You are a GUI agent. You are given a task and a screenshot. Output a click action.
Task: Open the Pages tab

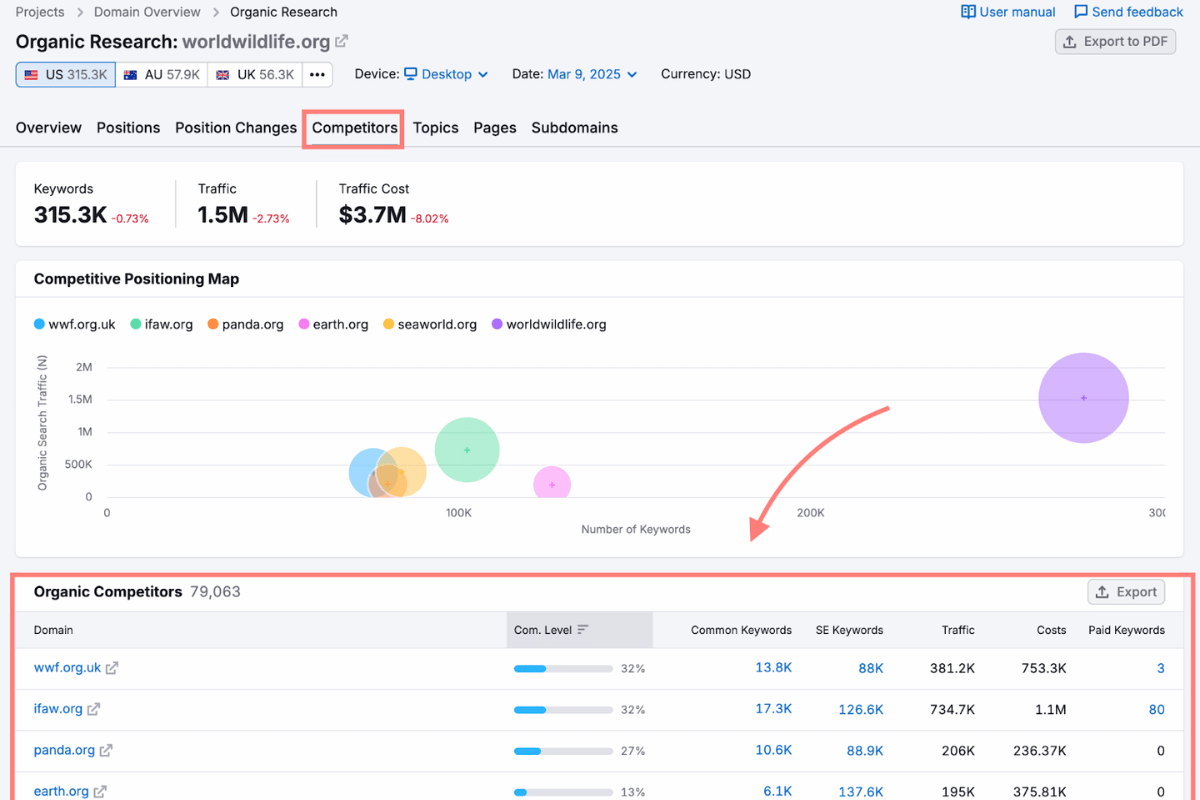[495, 128]
